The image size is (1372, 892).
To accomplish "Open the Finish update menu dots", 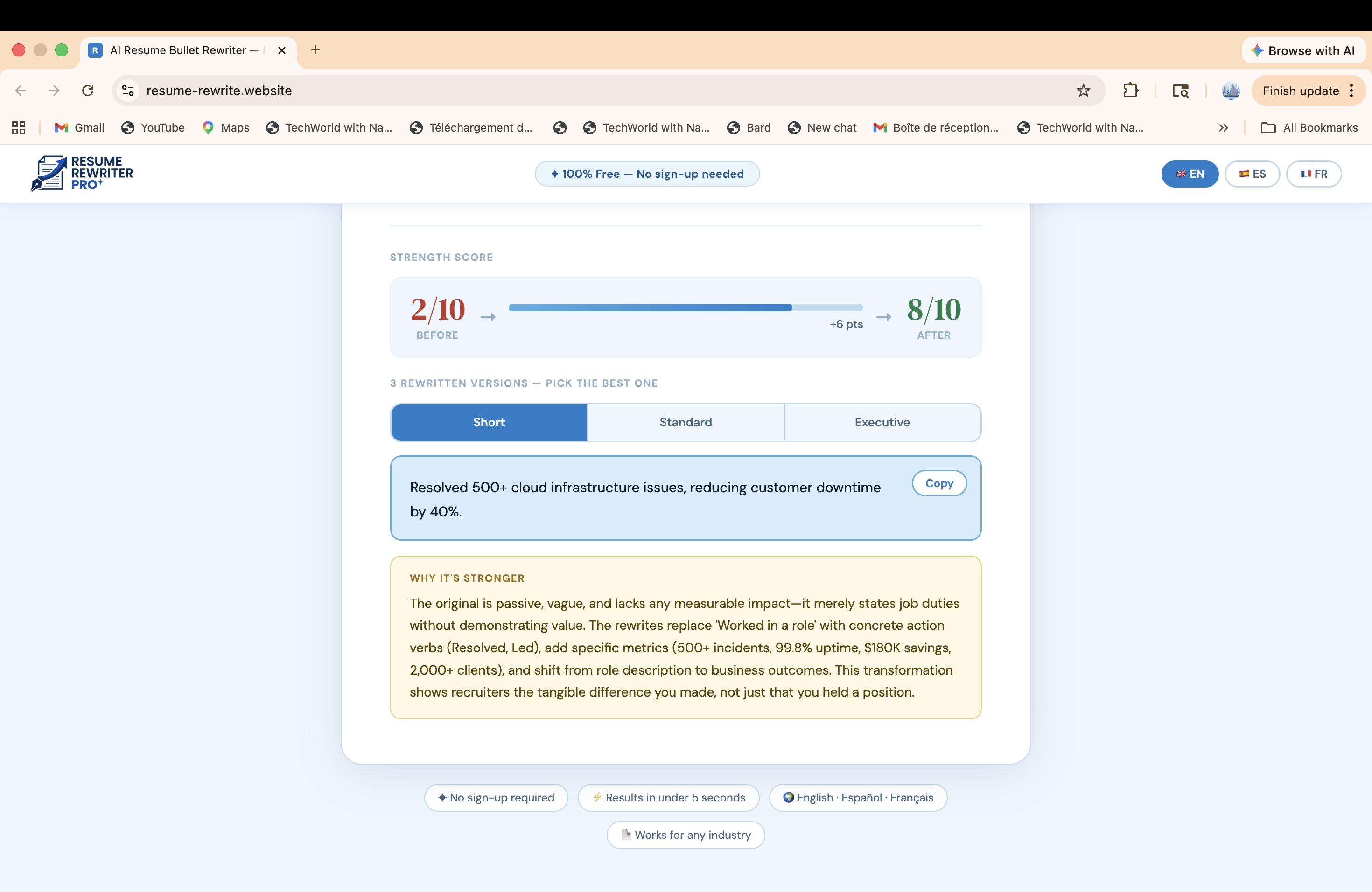I will 1352,91.
